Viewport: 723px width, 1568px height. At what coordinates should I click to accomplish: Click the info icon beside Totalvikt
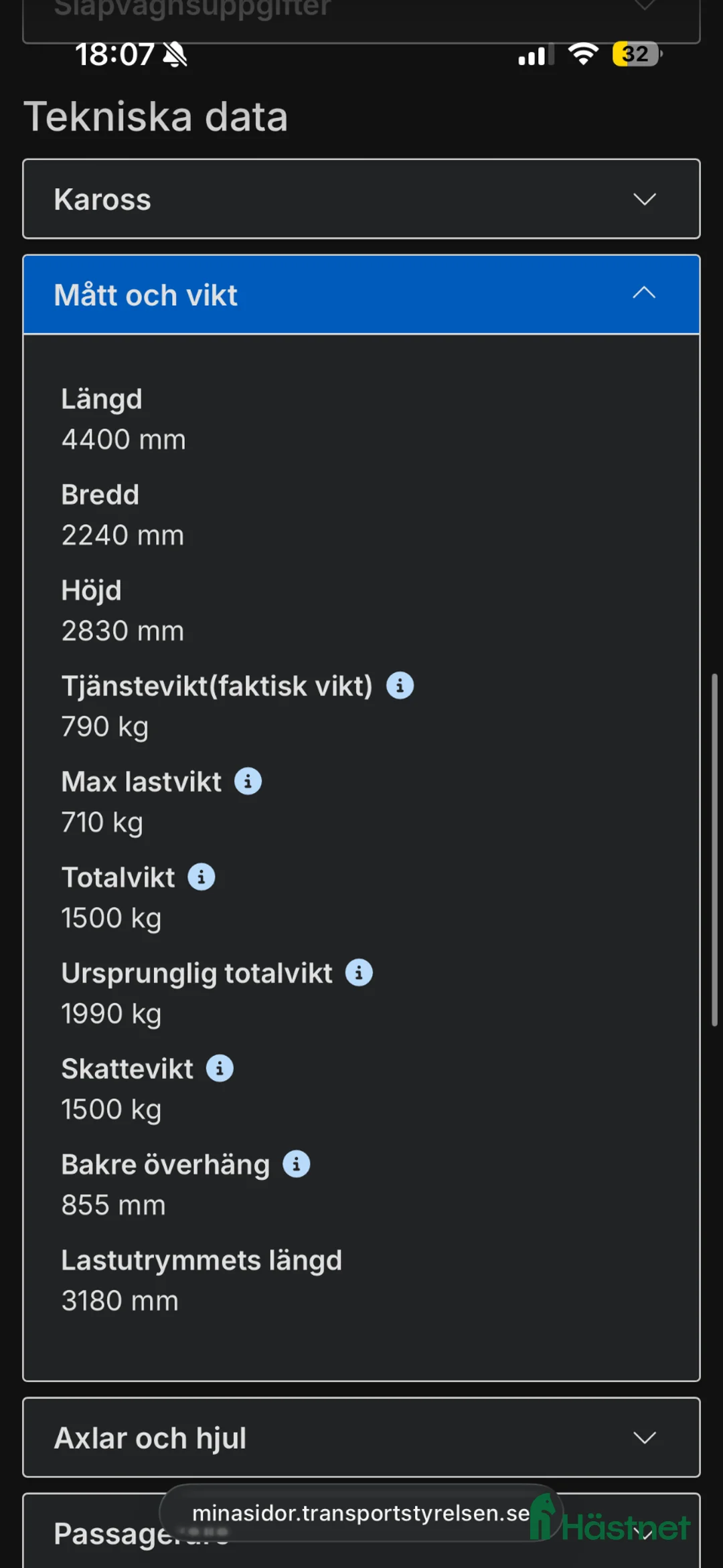pos(200,877)
